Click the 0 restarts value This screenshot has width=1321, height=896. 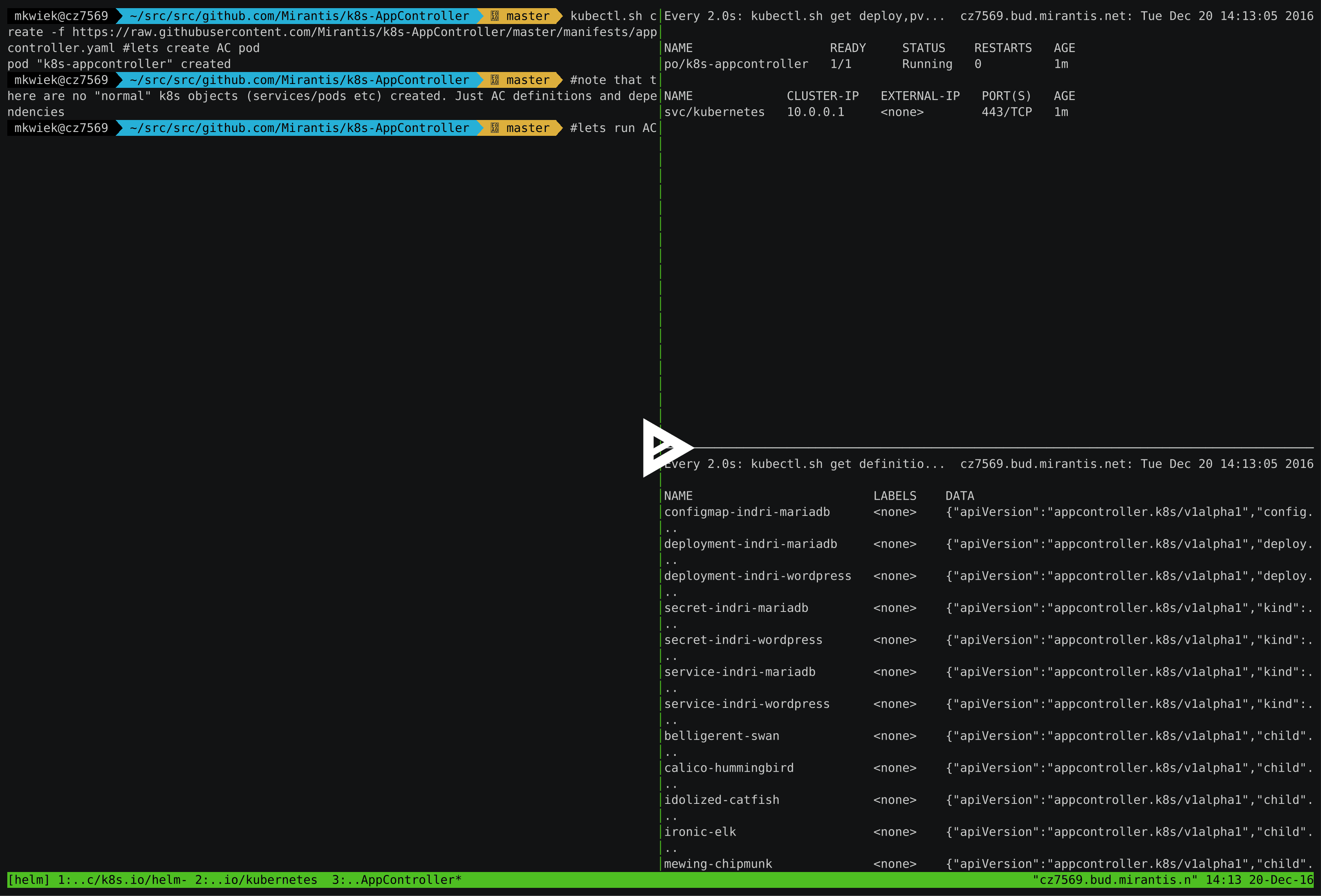[978, 64]
